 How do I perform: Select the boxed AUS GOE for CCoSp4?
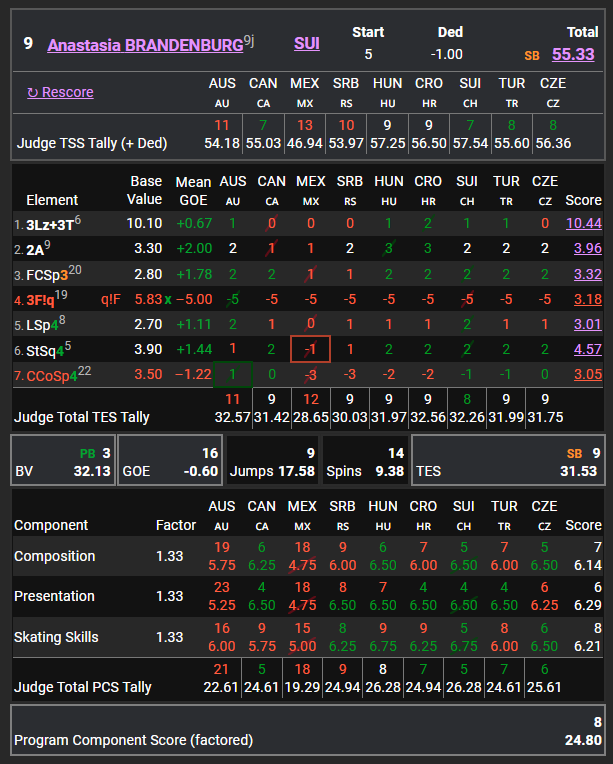(232, 373)
